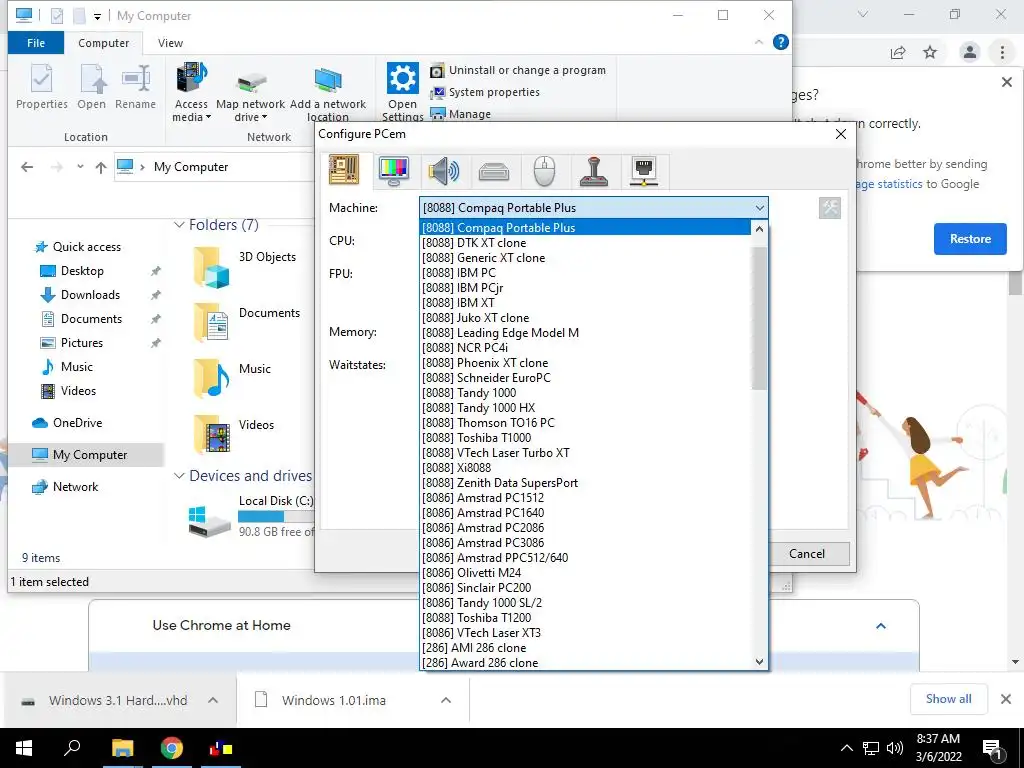Collapse the ribbon with chevron arrow
Image resolution: width=1024 pixels, height=768 pixels.
[x=758, y=42]
